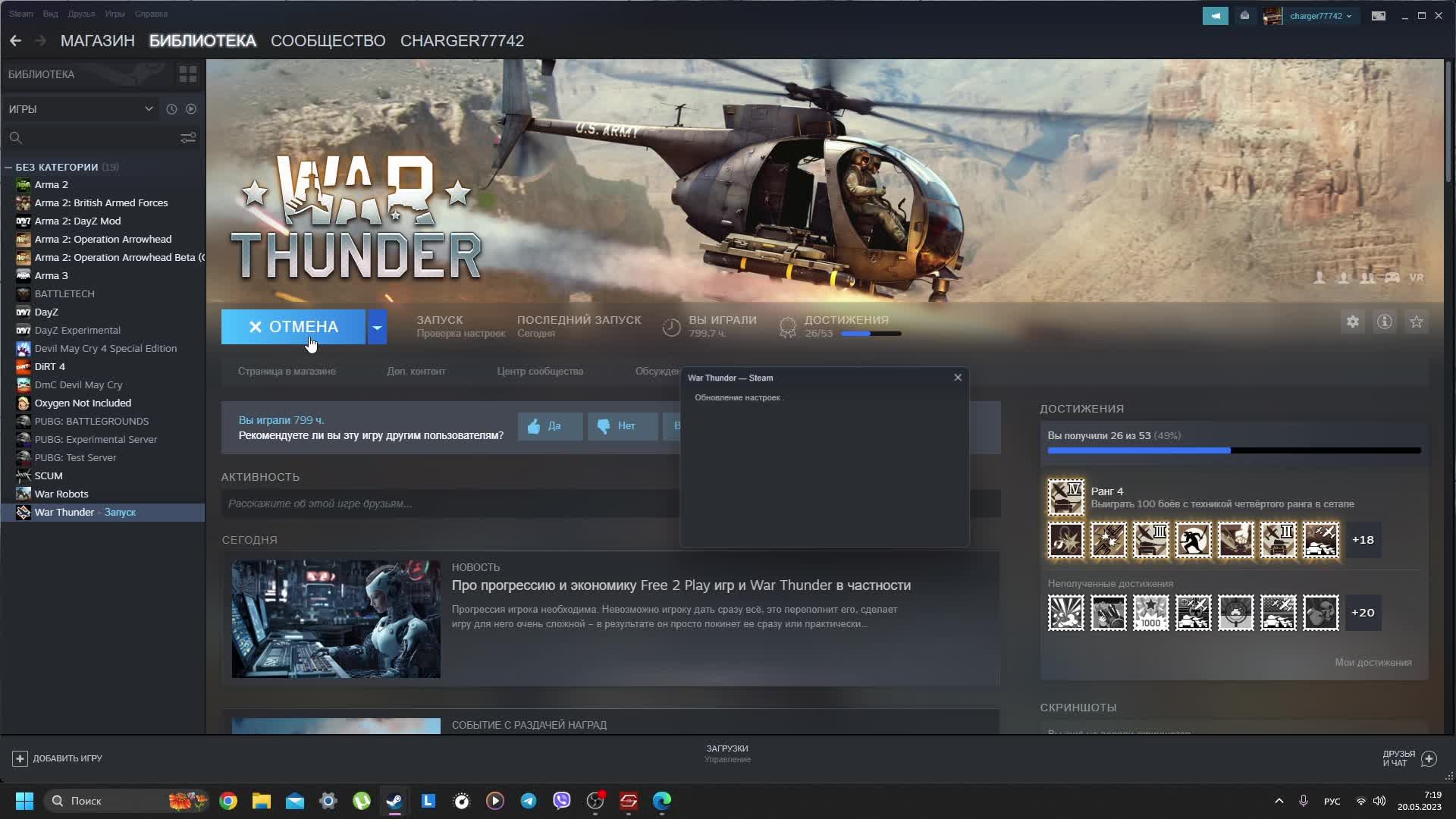Screen dimensions: 1456x819
Task: Open Мои достижения link
Action: coord(1373,663)
